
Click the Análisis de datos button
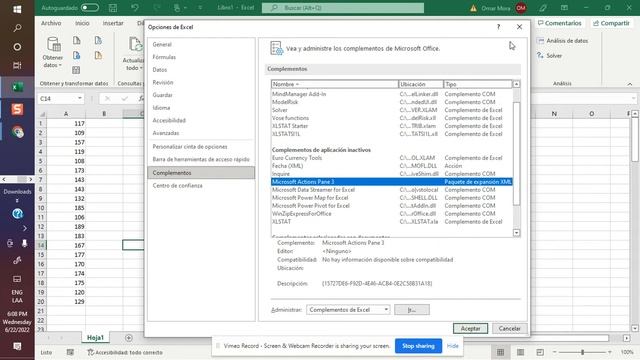(x=563, y=41)
